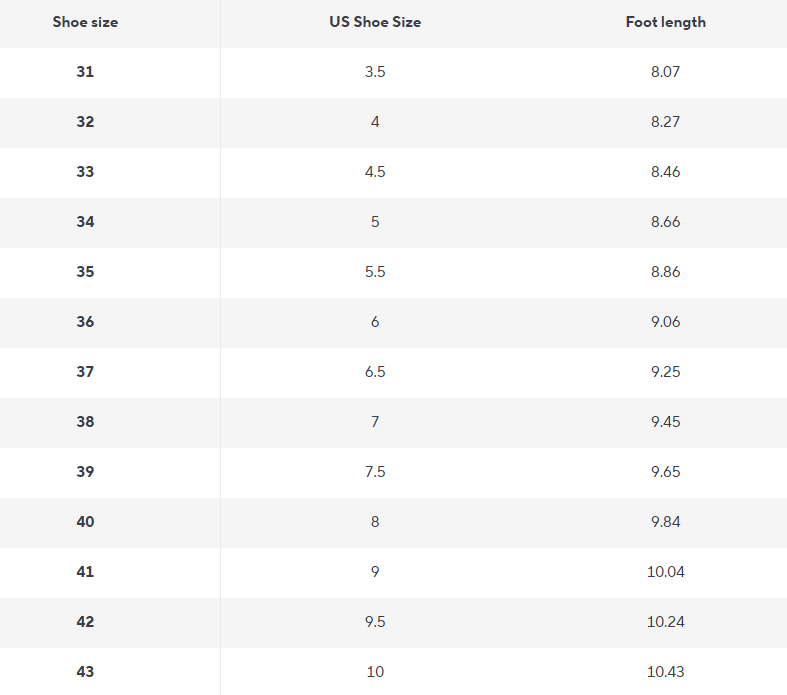Select the US size 7.5 cell
Image resolution: width=787 pixels, height=695 pixels.
click(375, 472)
